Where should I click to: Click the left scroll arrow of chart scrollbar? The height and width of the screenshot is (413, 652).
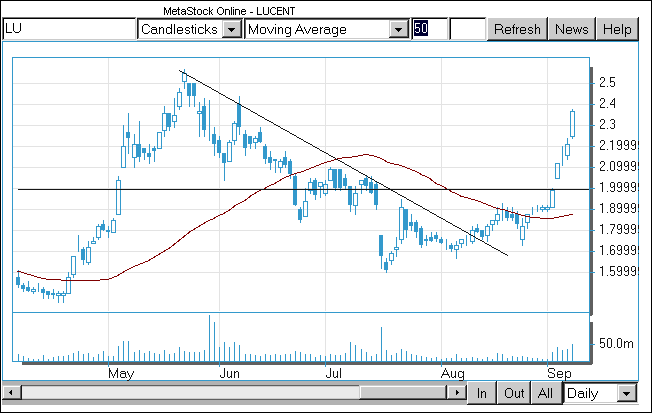11,392
